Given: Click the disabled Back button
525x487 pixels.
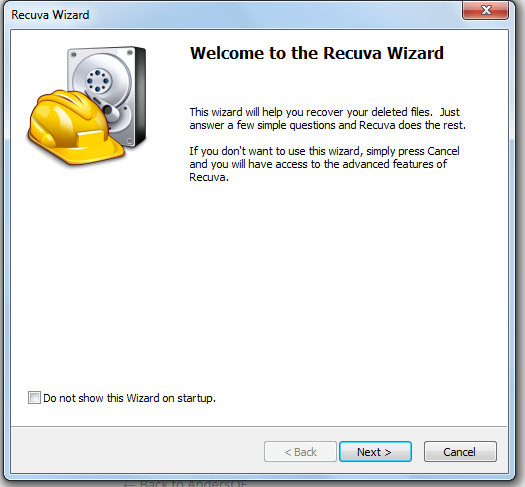Looking at the screenshot, I should 300,452.
